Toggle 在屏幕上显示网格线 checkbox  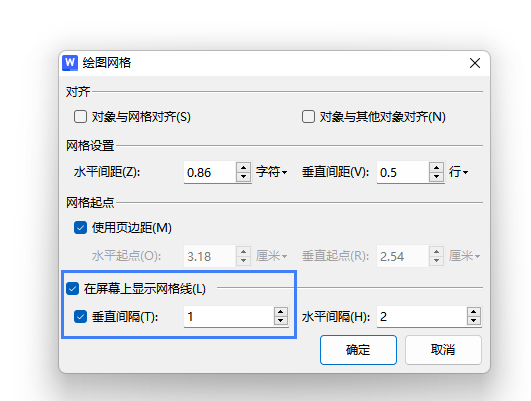click(x=72, y=289)
